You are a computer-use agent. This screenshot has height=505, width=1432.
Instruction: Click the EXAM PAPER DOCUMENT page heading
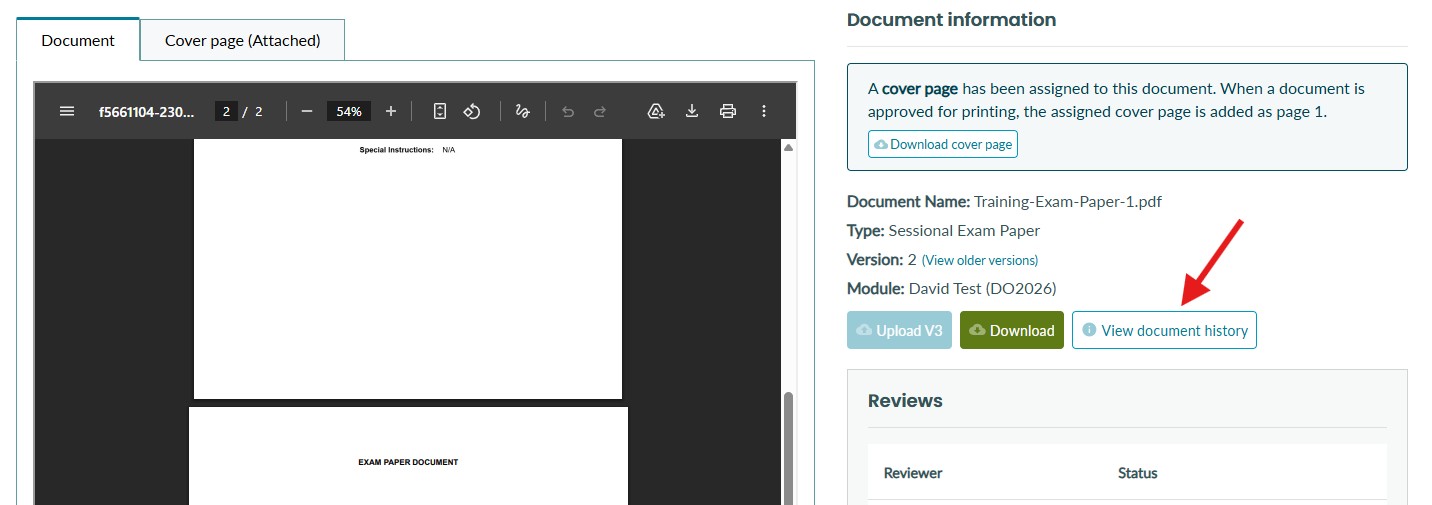pos(408,462)
